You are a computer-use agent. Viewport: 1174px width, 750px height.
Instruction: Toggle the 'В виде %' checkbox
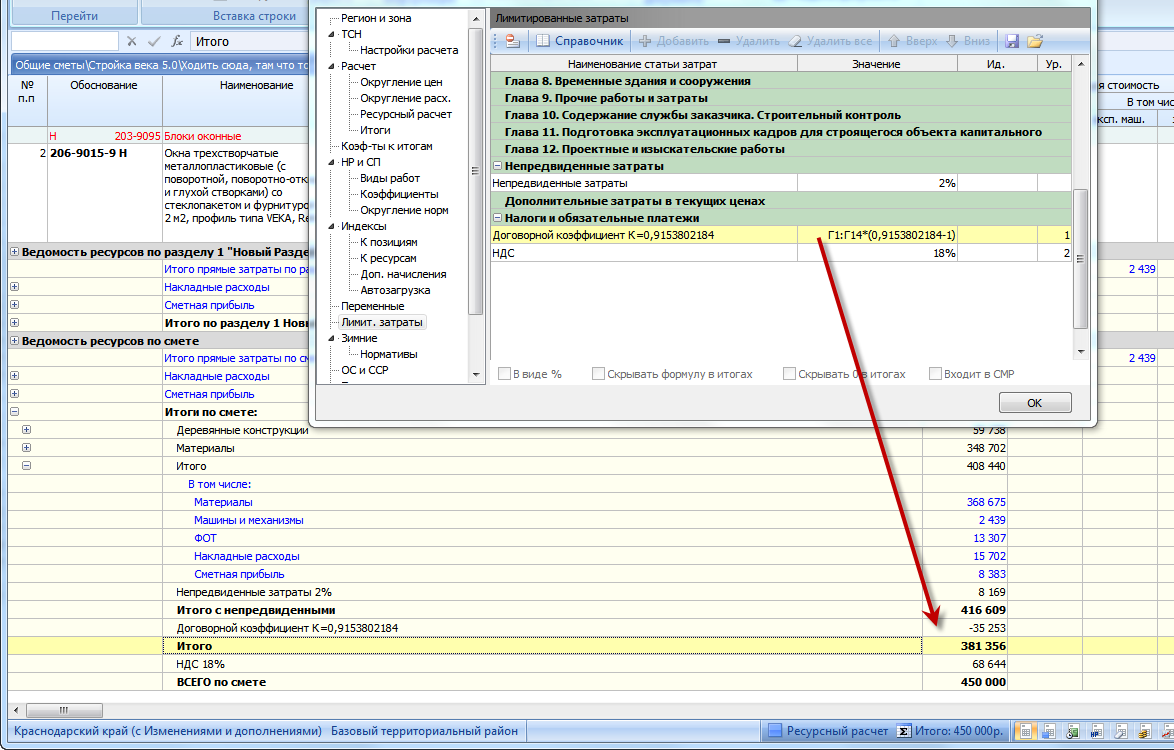[505, 374]
